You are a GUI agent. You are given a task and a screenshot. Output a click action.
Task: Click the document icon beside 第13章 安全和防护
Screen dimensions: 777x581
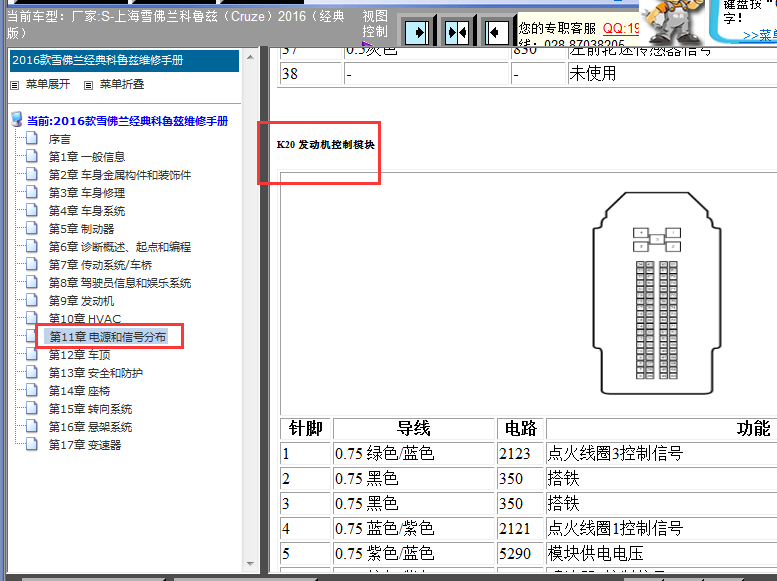coord(32,372)
